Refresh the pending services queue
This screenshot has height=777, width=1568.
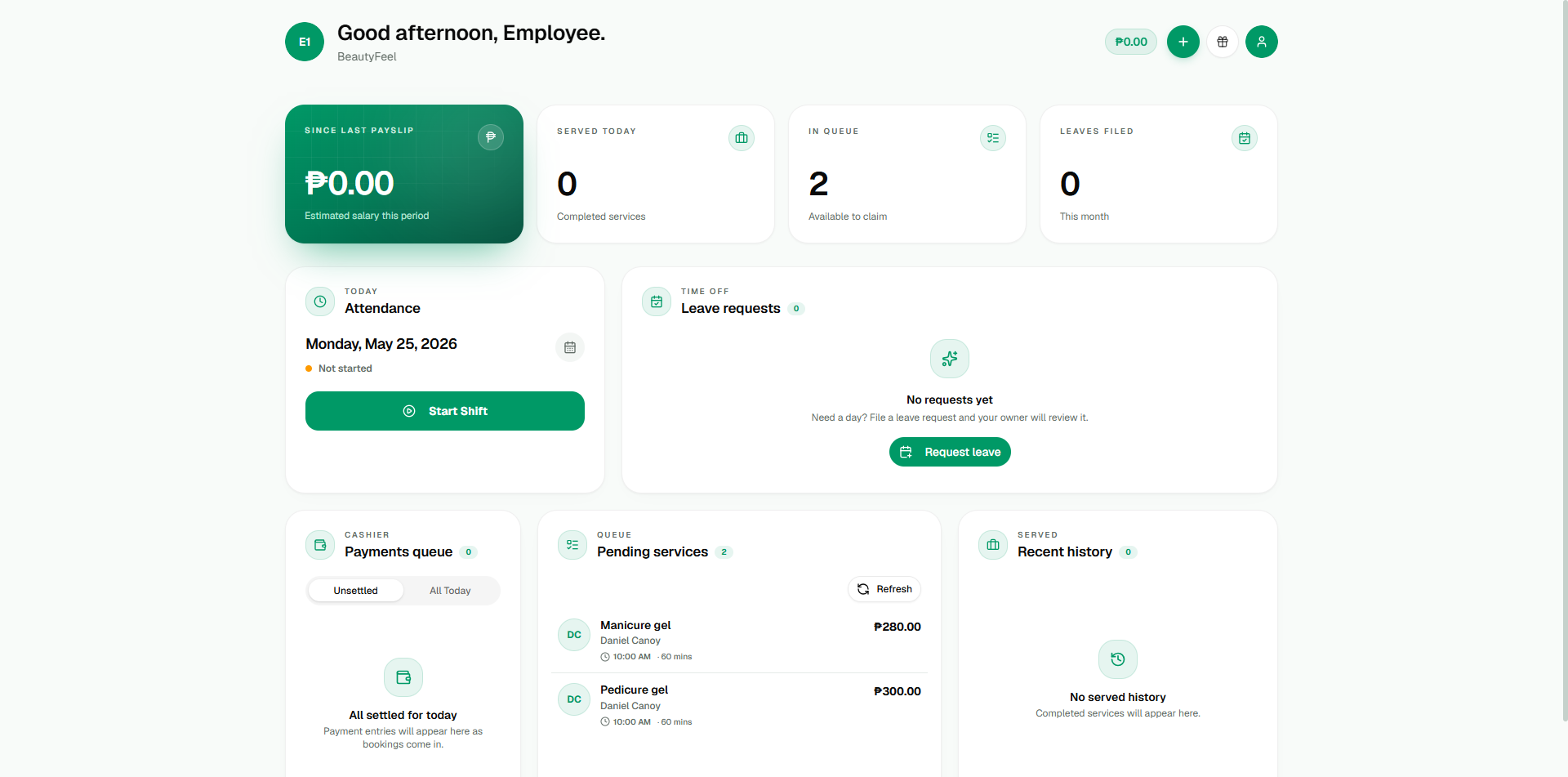(884, 589)
